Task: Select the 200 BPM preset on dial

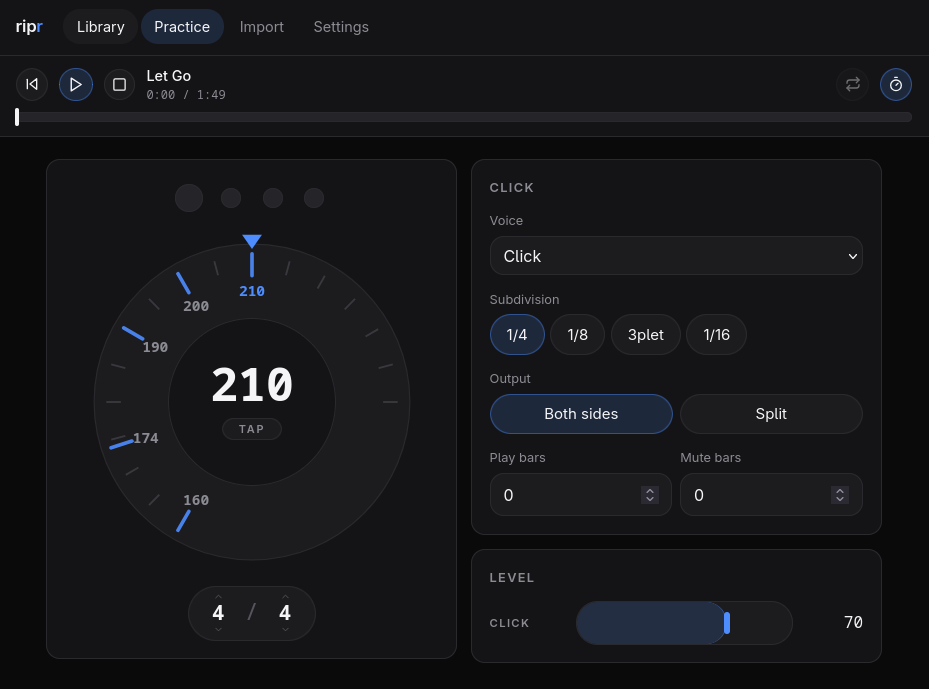Action: coord(195,306)
